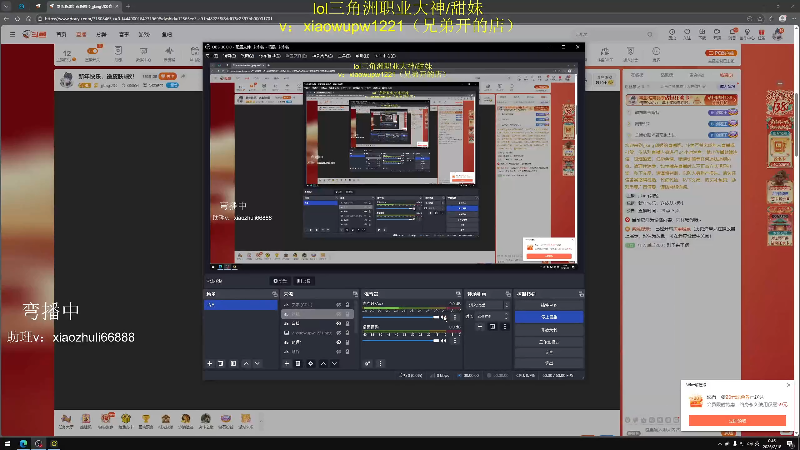Share the stream with the arrow icon near title
Screen dimensions: 800x450
183,76
